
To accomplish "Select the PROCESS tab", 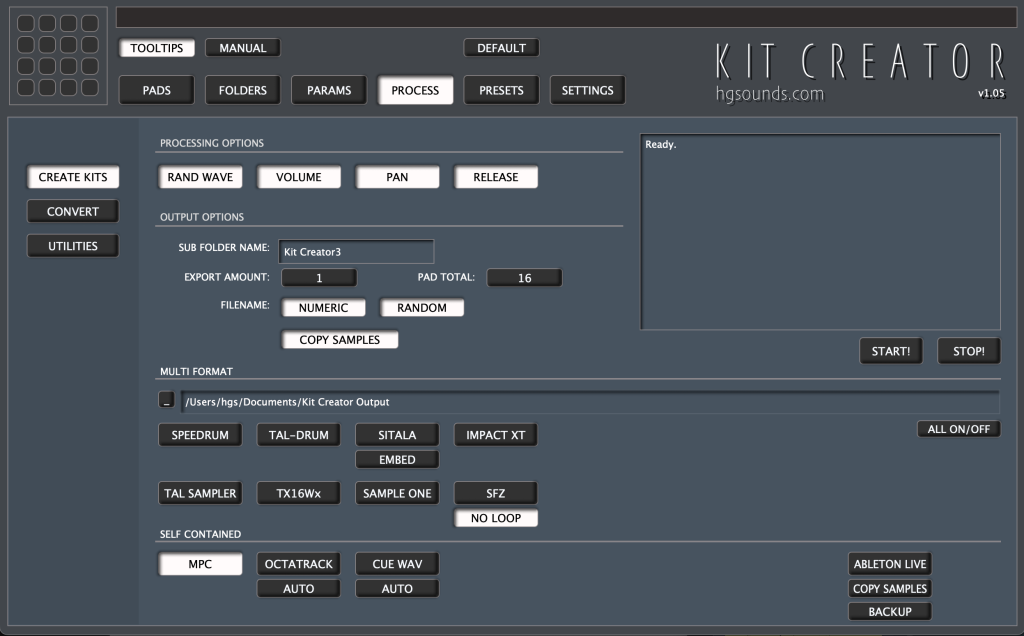I will pos(415,90).
